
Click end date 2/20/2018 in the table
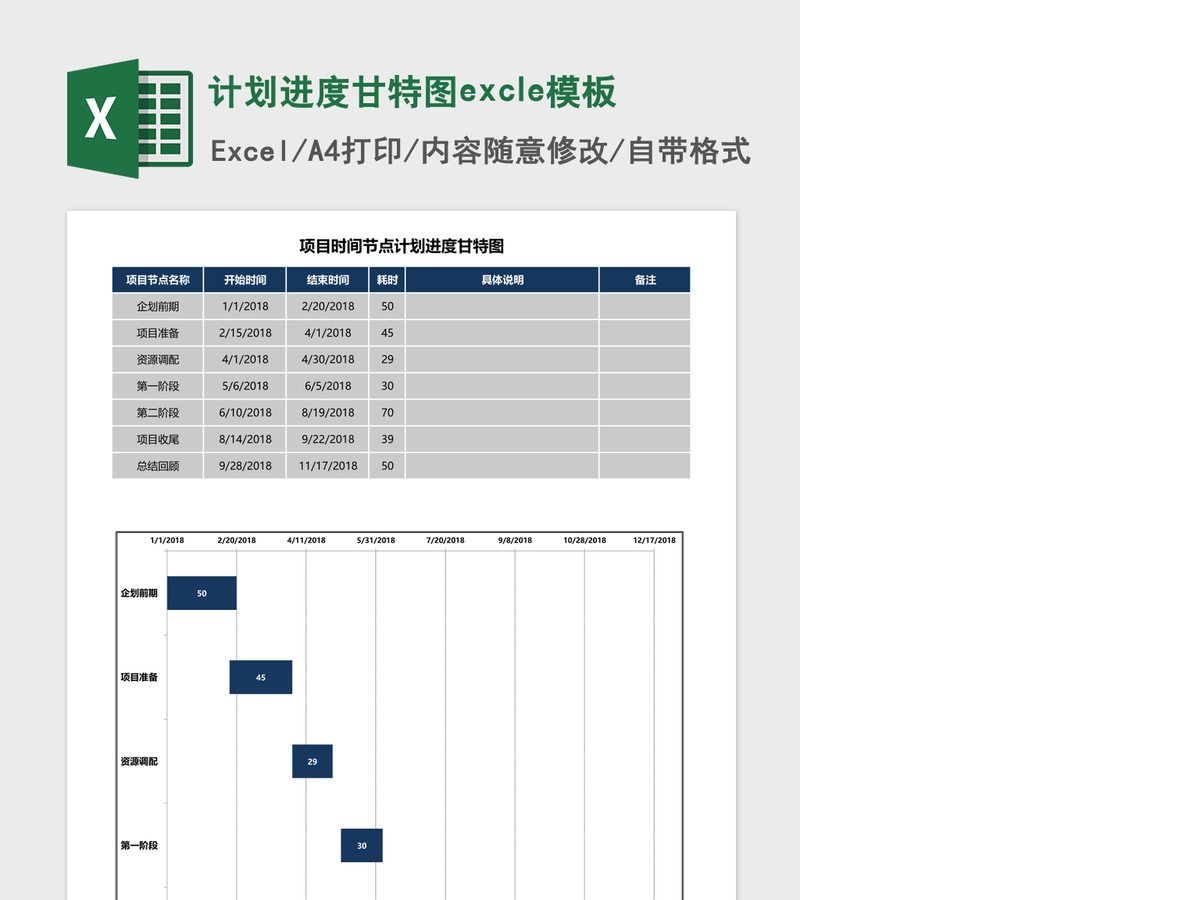pyautogui.click(x=328, y=307)
